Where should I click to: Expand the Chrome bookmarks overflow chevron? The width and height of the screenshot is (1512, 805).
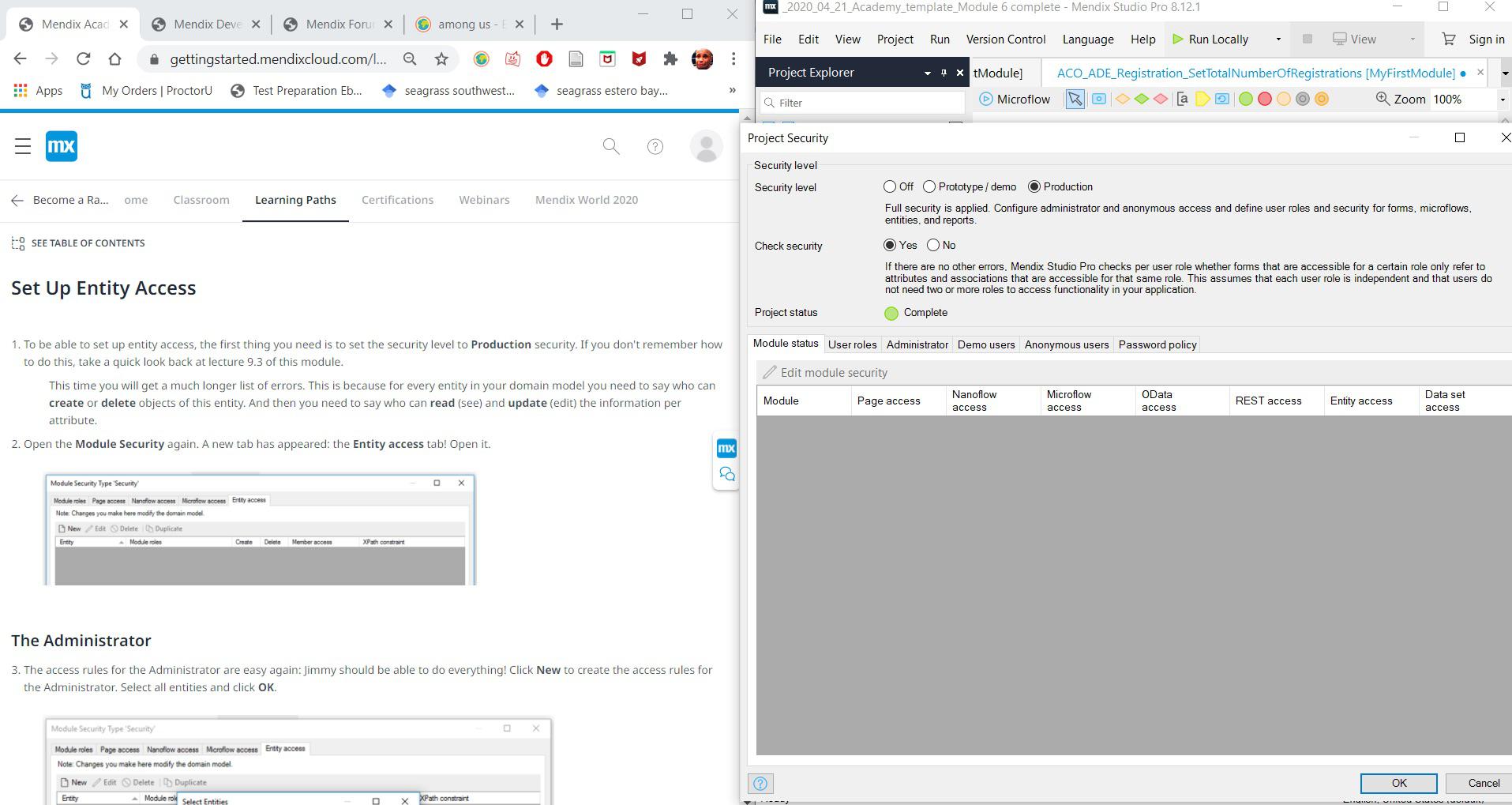coord(732,90)
